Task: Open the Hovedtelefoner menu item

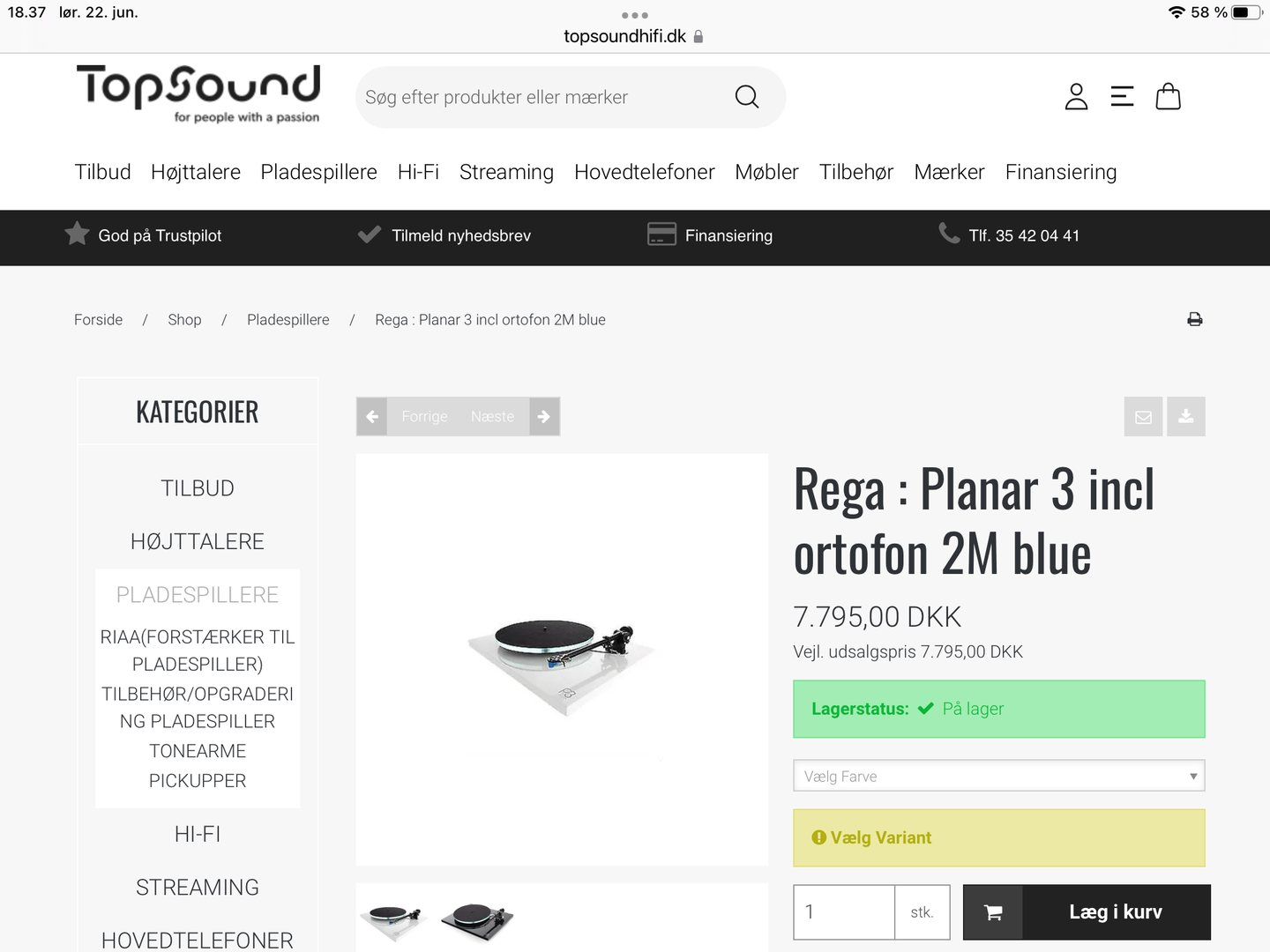Action: click(x=645, y=172)
